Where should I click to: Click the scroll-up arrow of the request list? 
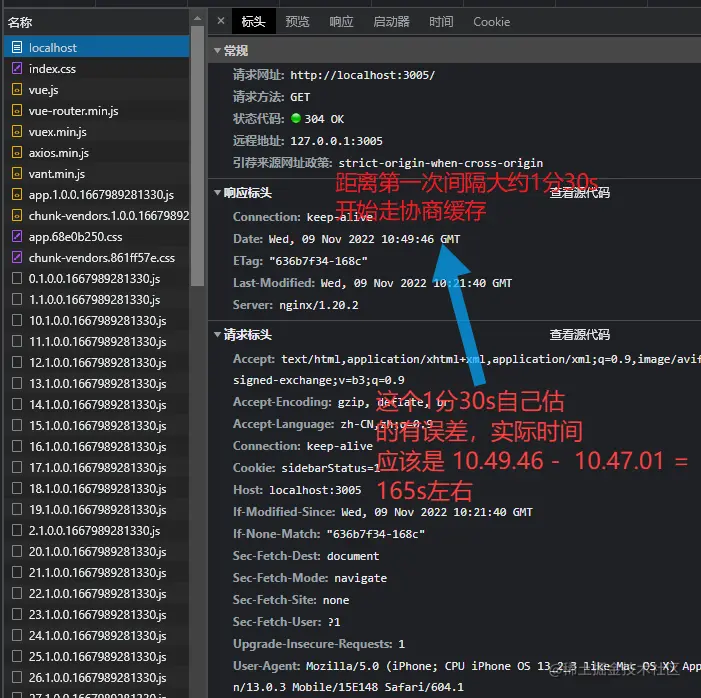pos(197,18)
